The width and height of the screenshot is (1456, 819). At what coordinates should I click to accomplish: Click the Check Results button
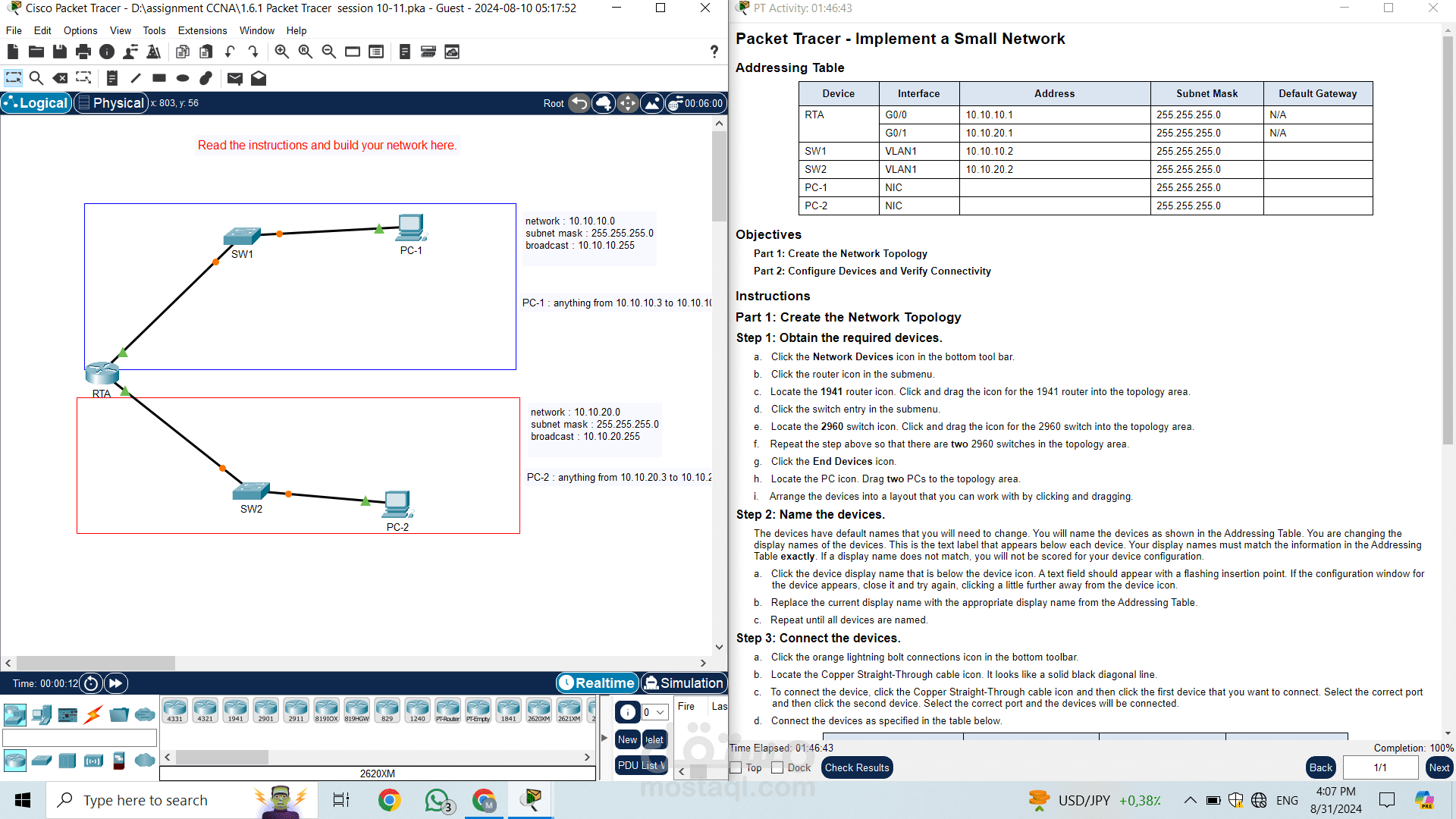(856, 767)
